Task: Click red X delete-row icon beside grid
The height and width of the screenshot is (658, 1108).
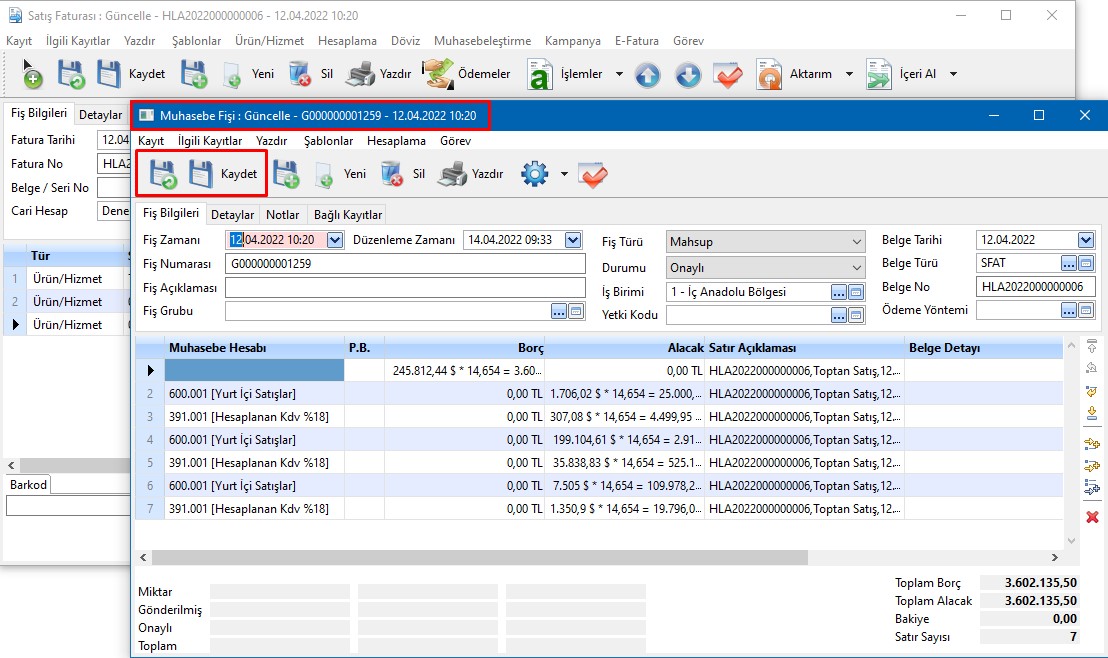Action: click(1092, 517)
